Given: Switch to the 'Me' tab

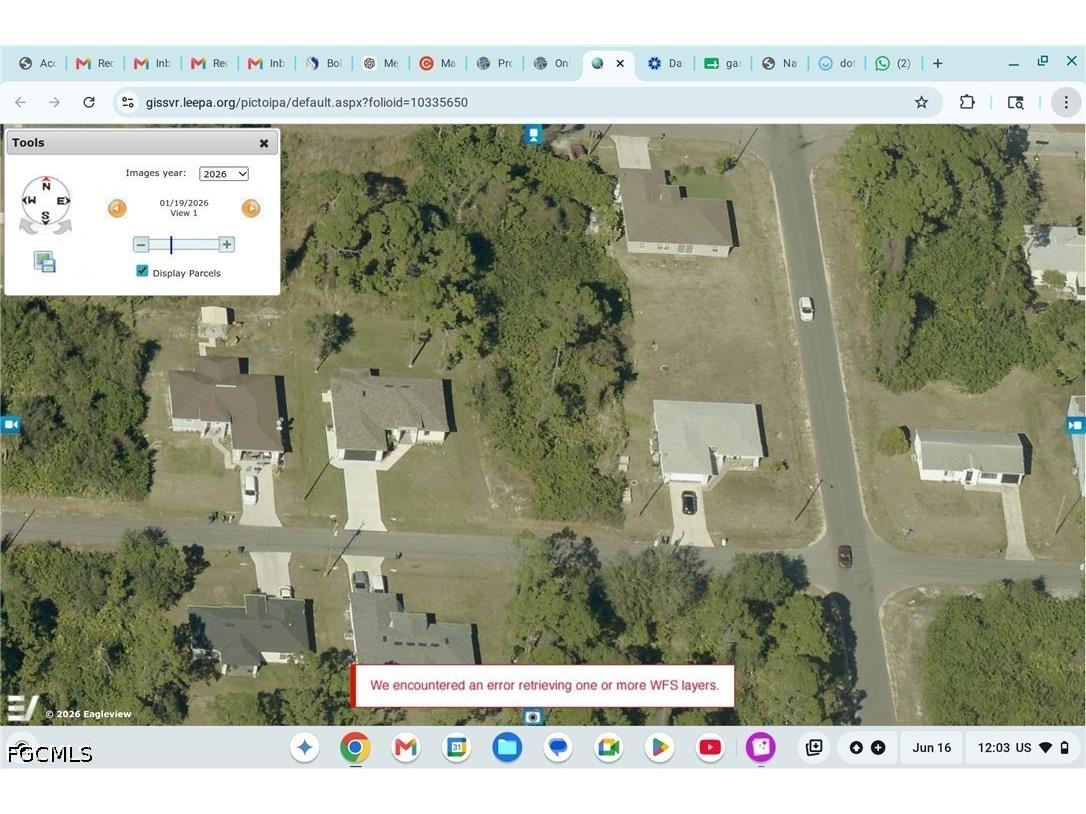Looking at the screenshot, I should point(381,63).
